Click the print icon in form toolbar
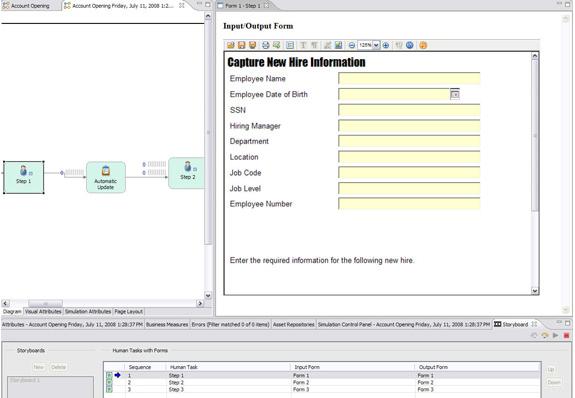This screenshot has width=575, height=398. point(265,45)
